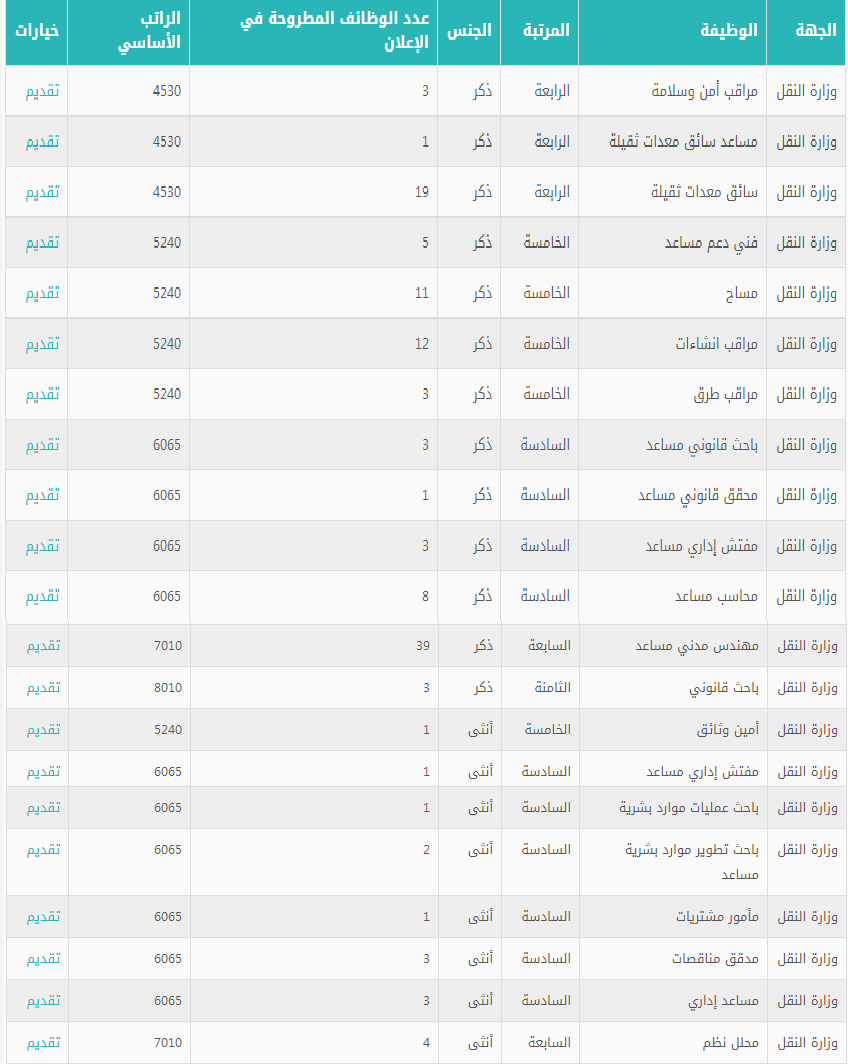Click vacancy count 5 in فني دعم مساعد row
The width and height of the screenshot is (848, 1064).
pyautogui.click(x=425, y=243)
